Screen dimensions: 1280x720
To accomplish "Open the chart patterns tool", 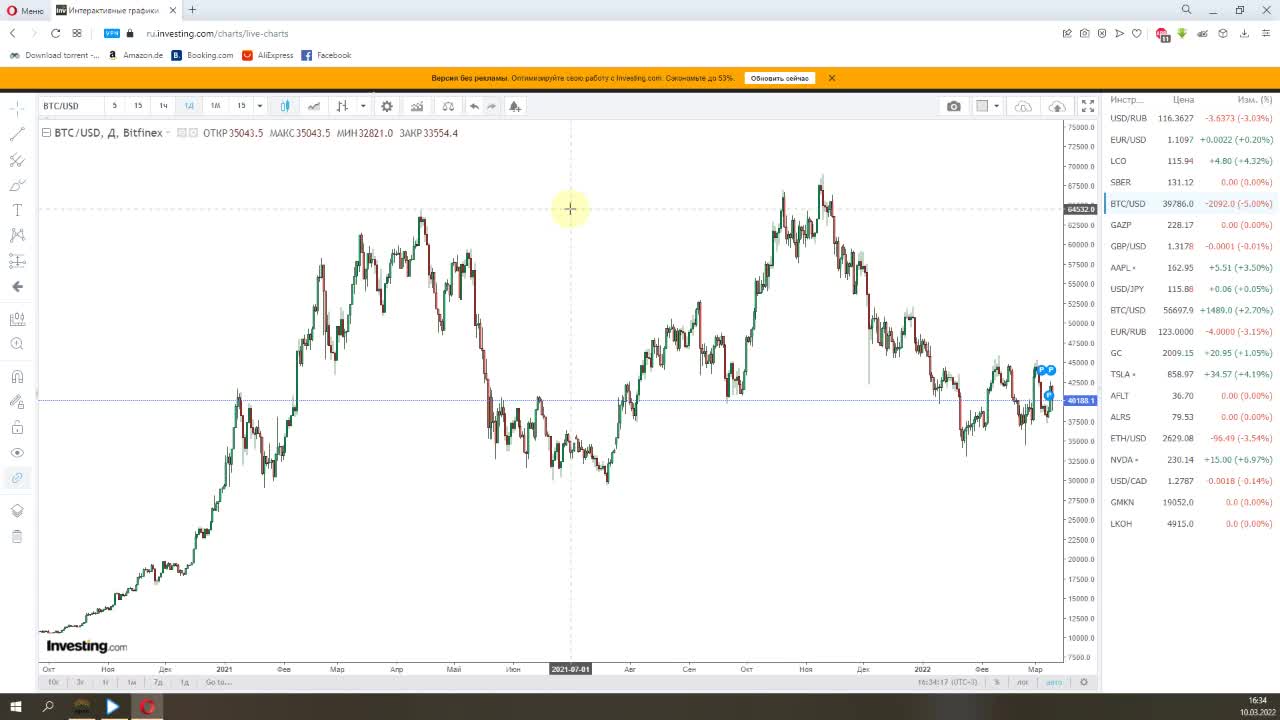I will [17, 235].
